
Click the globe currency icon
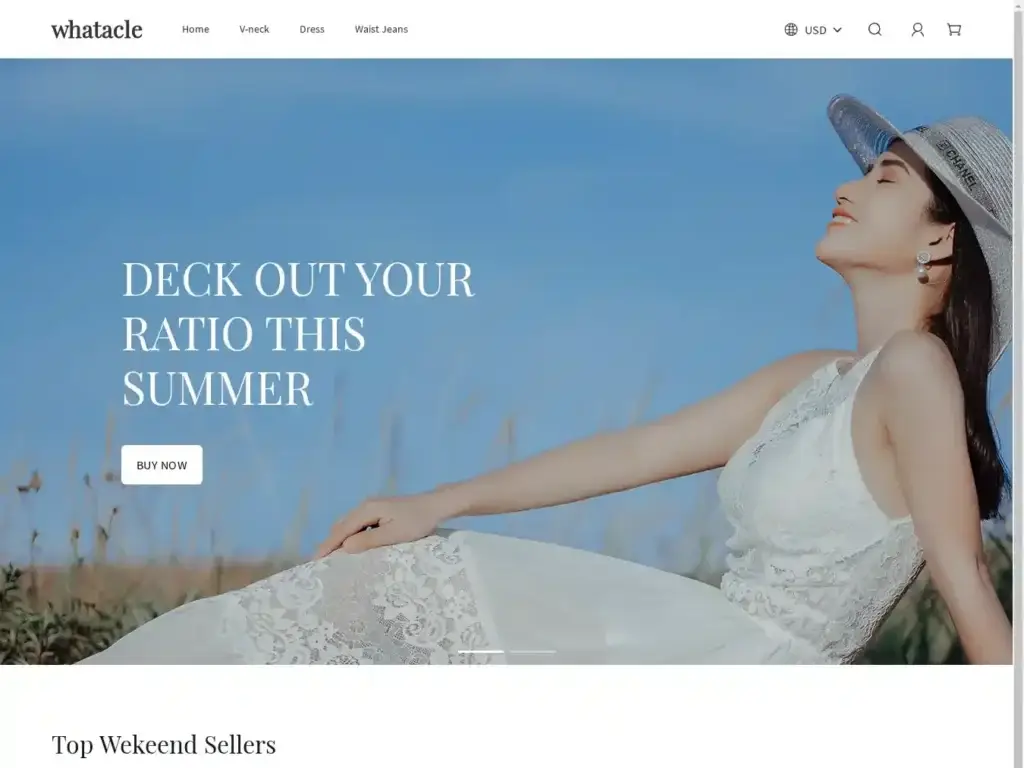pos(791,29)
